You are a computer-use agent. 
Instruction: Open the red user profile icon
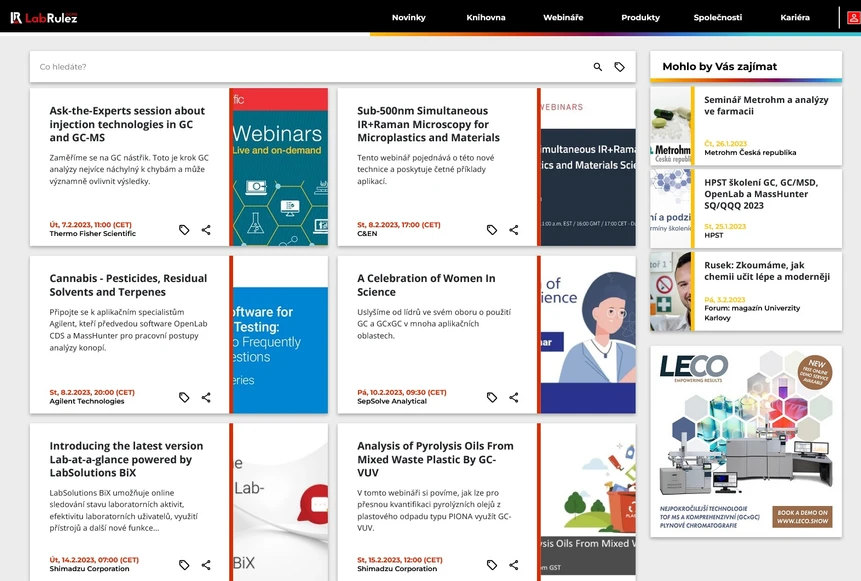(852, 16)
